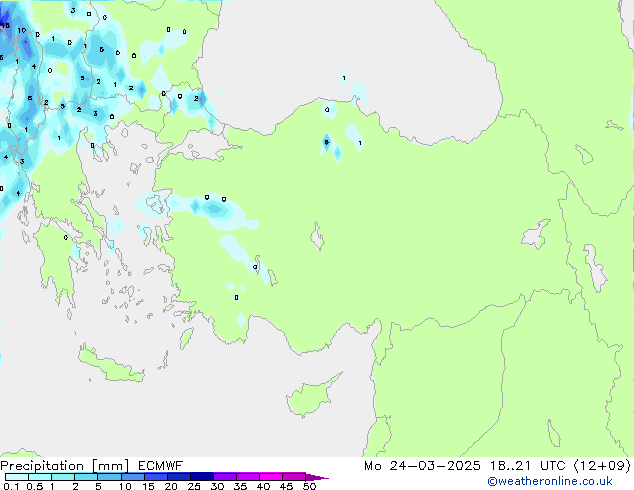Click the above-50 mm legend arrow tip
The width and height of the screenshot is (634, 490).
pyautogui.click(x=317, y=477)
